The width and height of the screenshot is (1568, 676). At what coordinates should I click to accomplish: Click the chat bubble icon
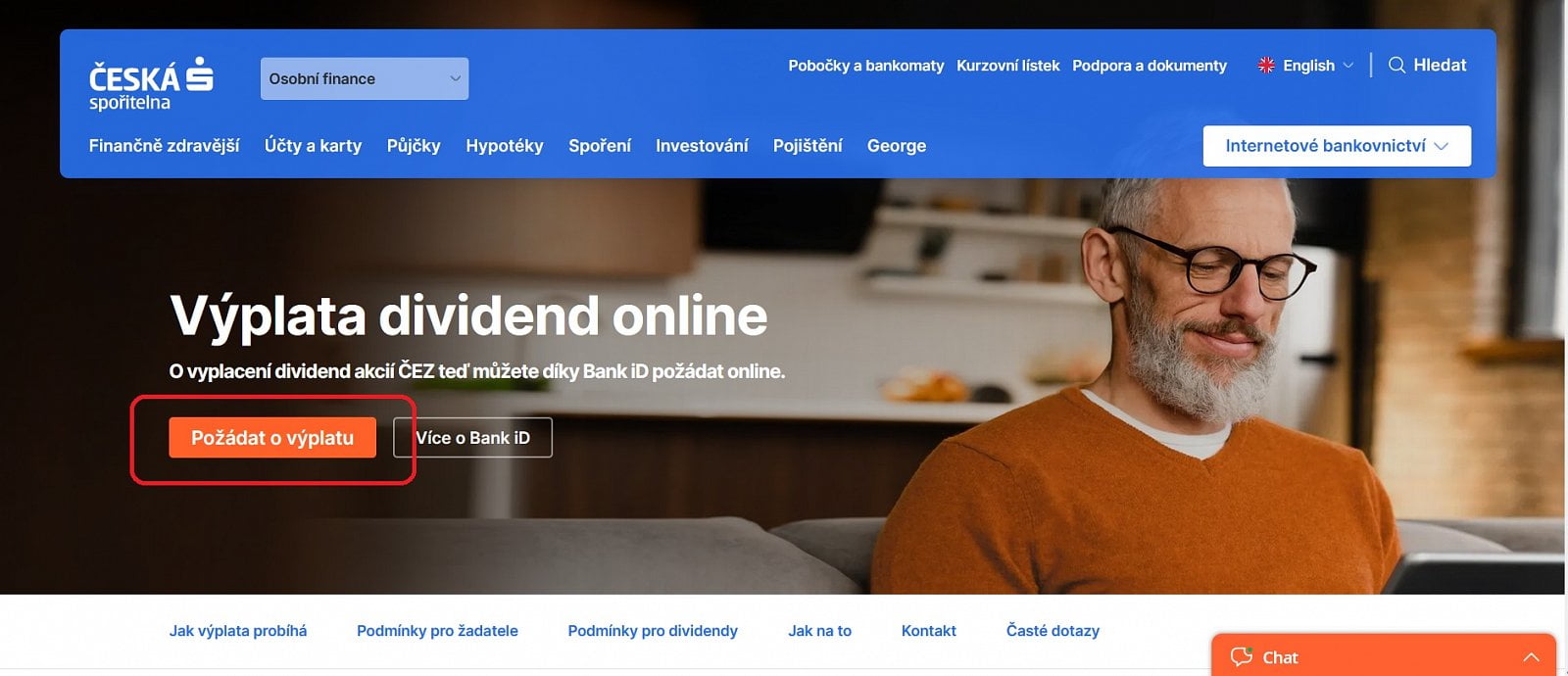1242,656
